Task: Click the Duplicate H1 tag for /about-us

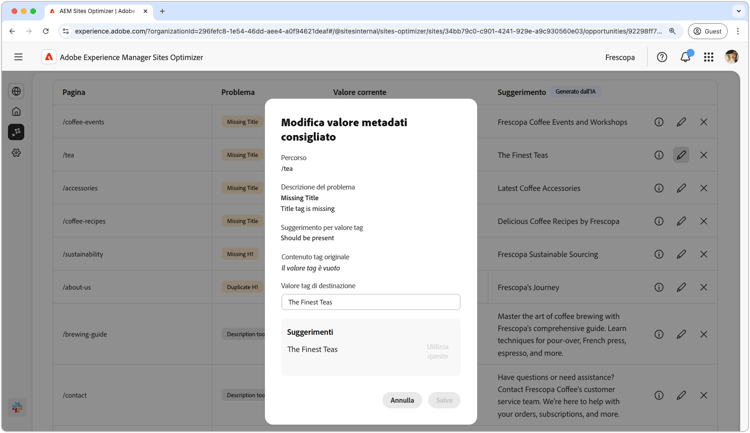Action: pyautogui.click(x=242, y=287)
